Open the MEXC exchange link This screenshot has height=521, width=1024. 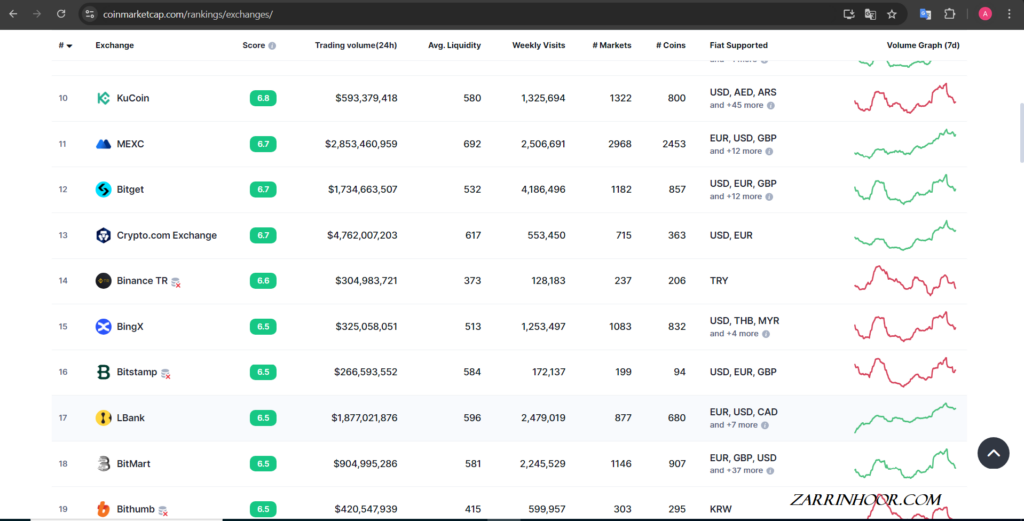coord(130,144)
